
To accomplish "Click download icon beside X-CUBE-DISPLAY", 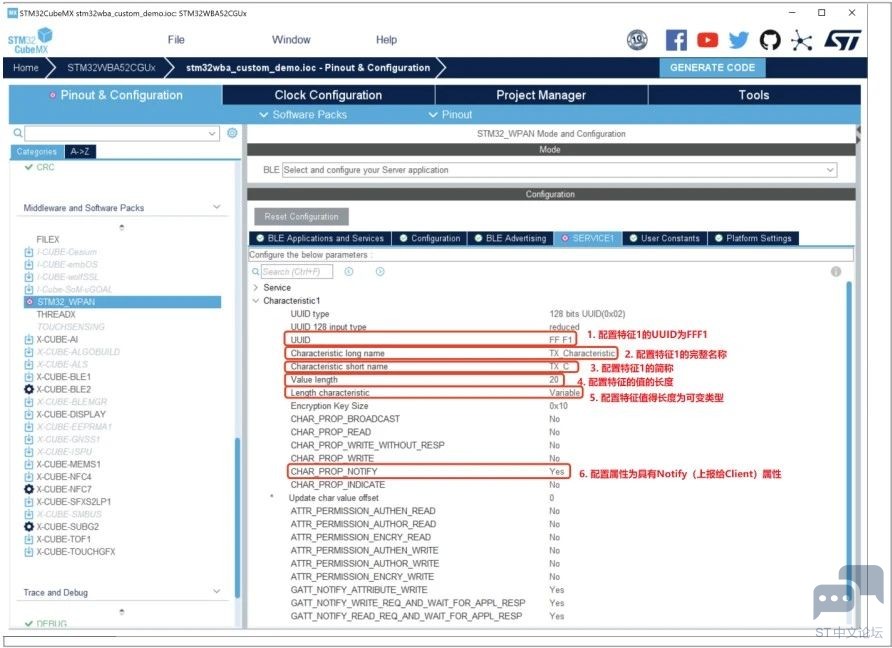I will (x=28, y=414).
